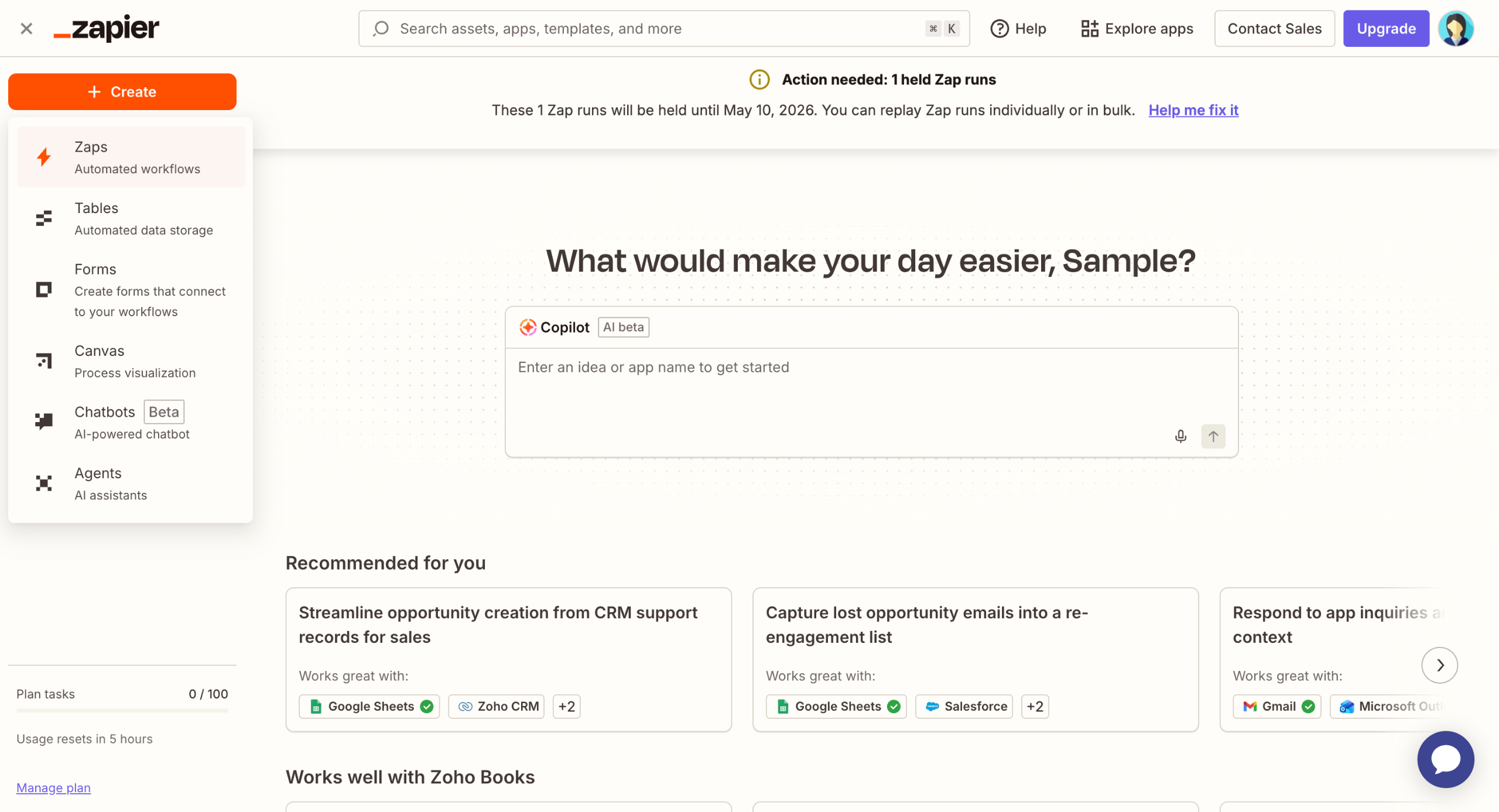Open the chat support bubble
This screenshot has height=812, width=1499.
click(1445, 759)
